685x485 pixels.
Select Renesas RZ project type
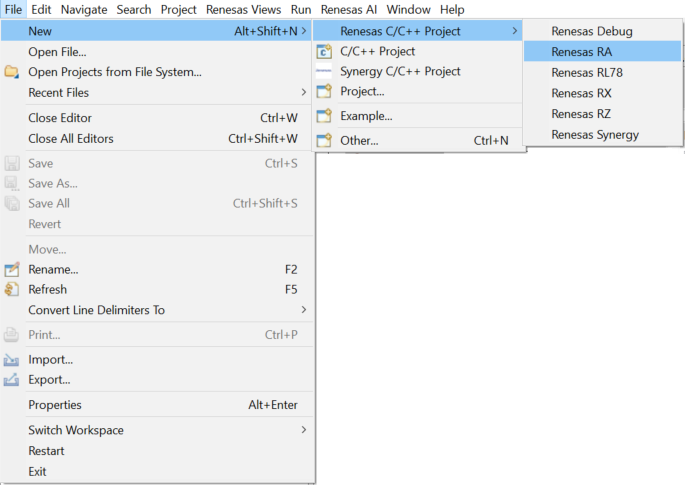602,114
